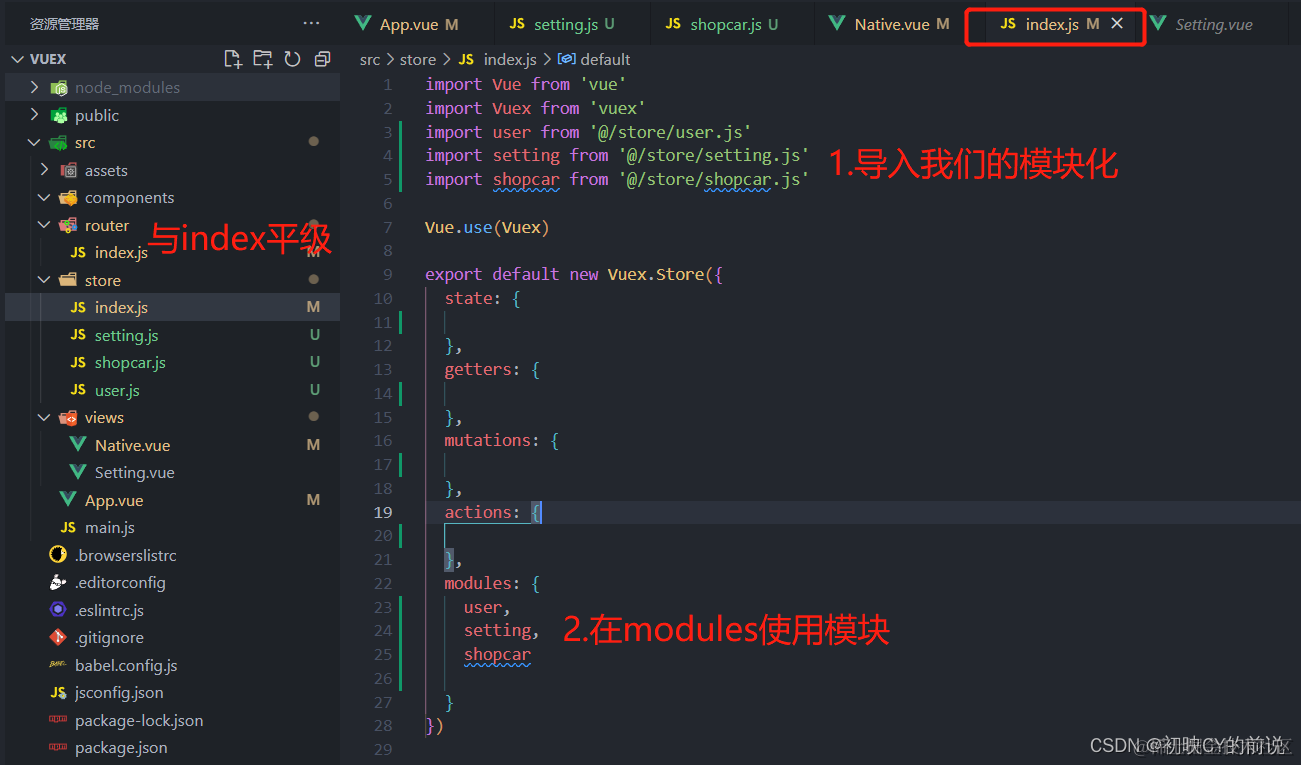The height and width of the screenshot is (765, 1301).
Task: Expand the components folder
Action: pyautogui.click(x=45, y=198)
